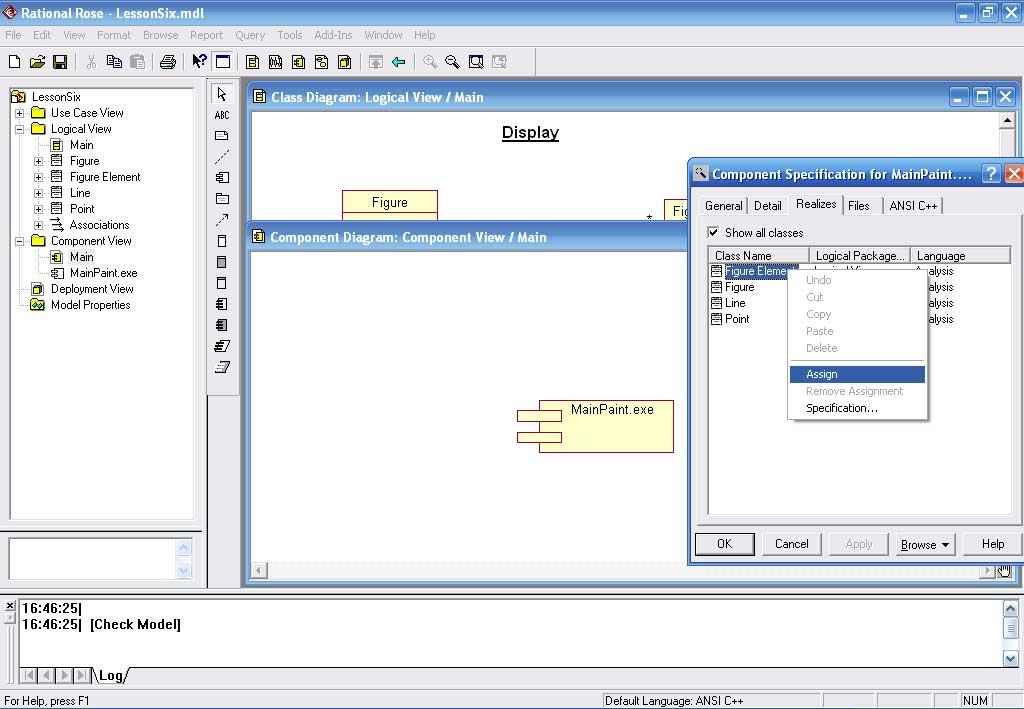Screen dimensions: 1024x709
Task: Toggle the Show all classes checkbox
Action: point(713,232)
